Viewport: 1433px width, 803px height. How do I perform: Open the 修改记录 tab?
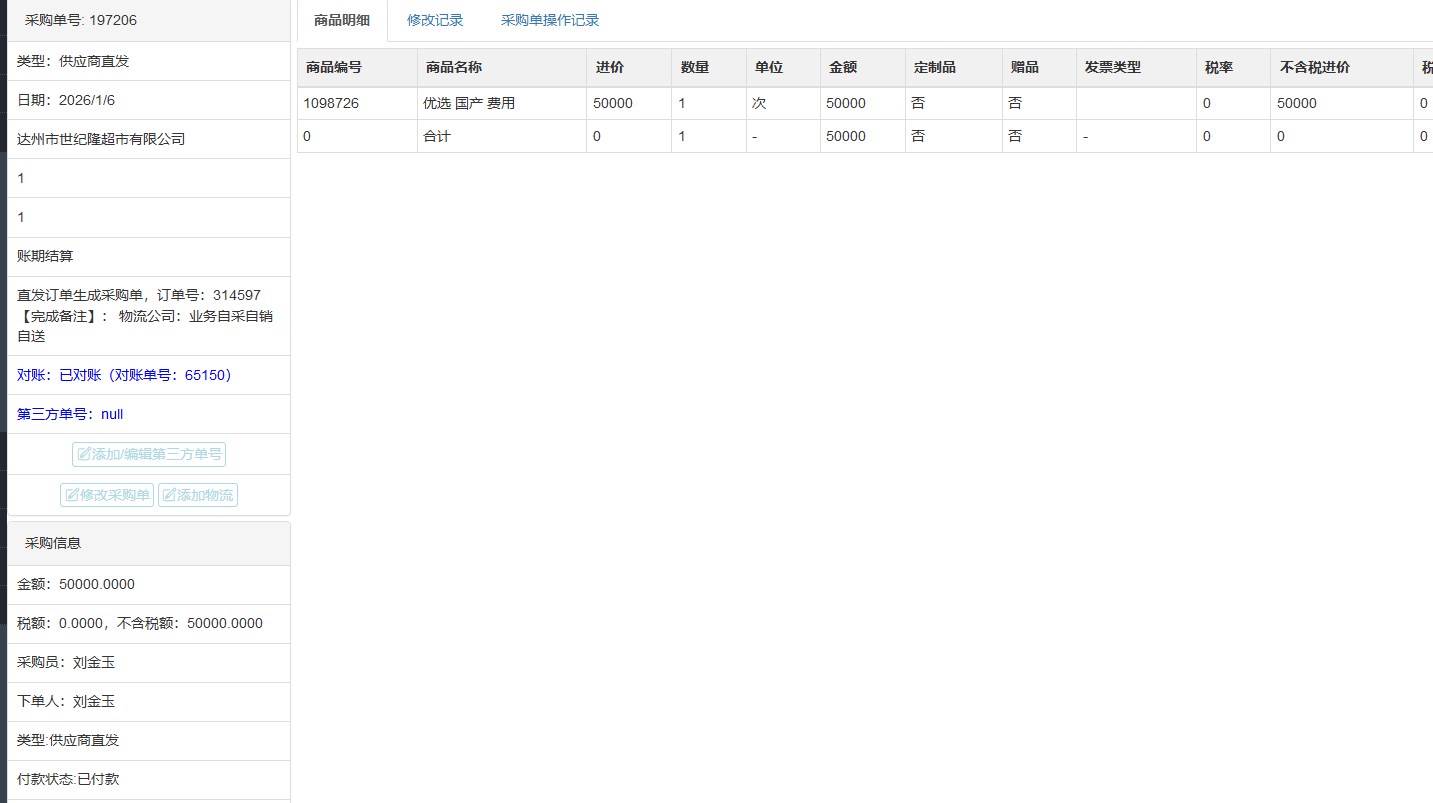pos(435,20)
